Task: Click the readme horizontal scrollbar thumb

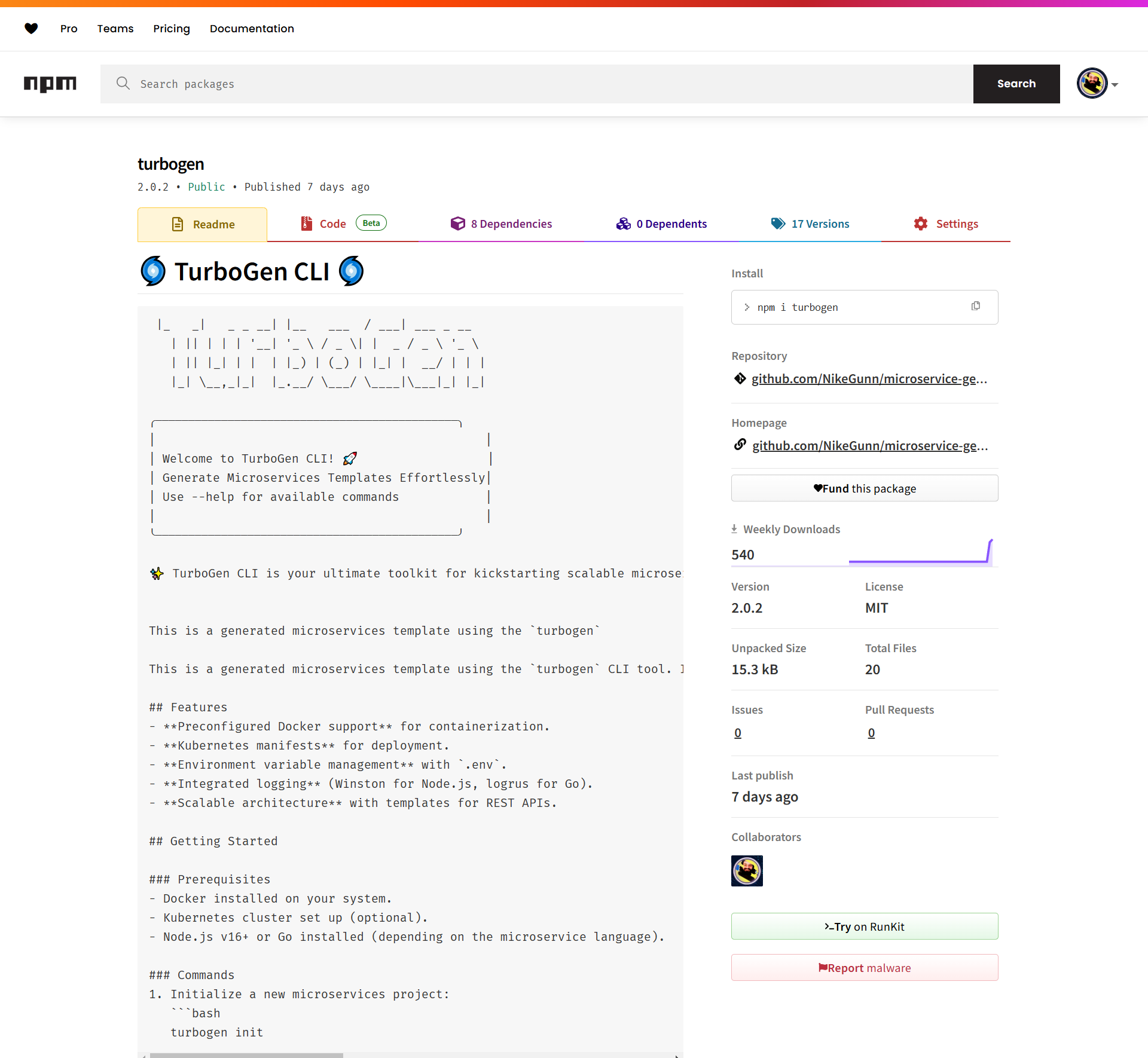Action: click(x=246, y=1055)
